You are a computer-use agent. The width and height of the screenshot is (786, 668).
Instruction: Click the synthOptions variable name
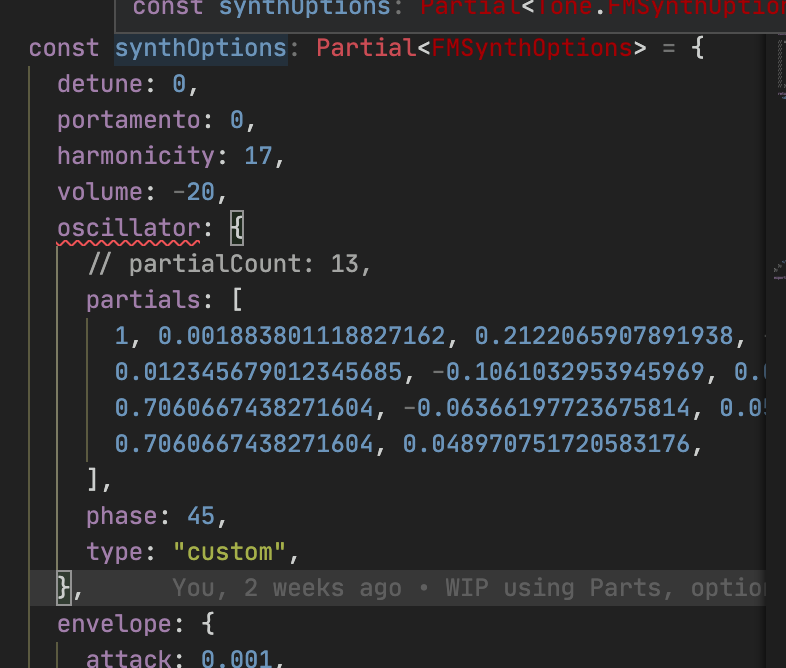click(x=201, y=49)
